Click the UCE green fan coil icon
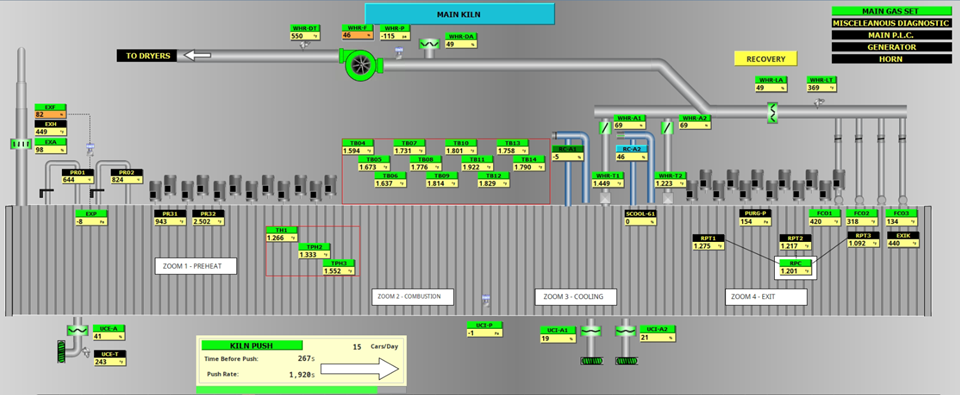The height and width of the screenshot is (395, 960). (x=60, y=353)
